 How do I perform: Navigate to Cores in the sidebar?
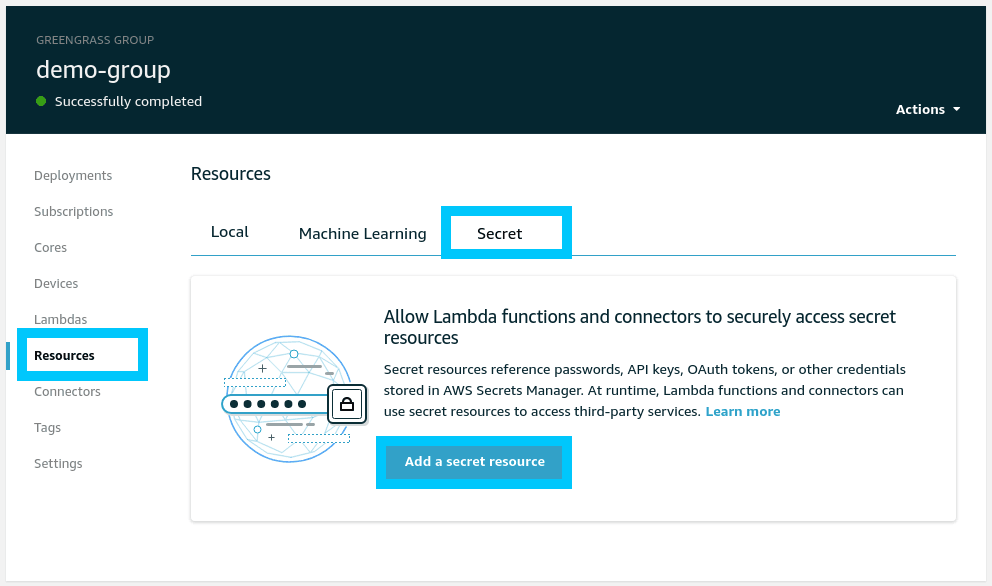(x=51, y=247)
